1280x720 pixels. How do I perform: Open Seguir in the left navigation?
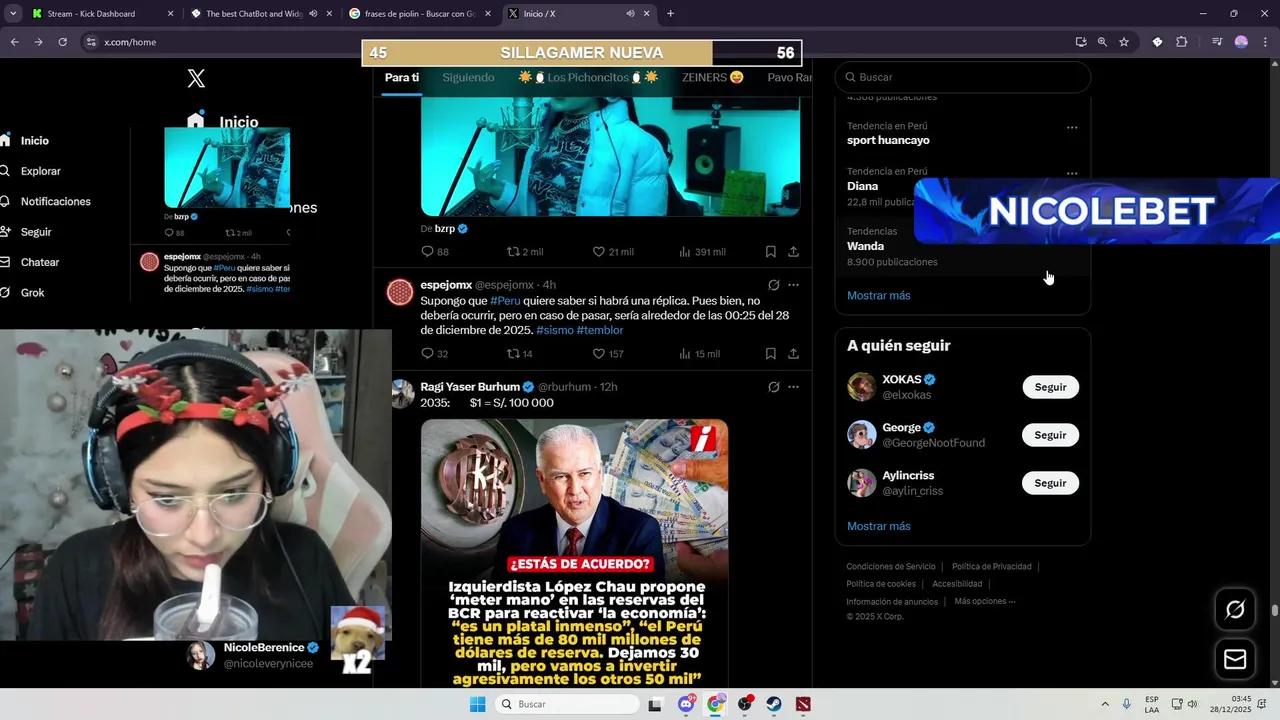pyautogui.click(x=36, y=232)
